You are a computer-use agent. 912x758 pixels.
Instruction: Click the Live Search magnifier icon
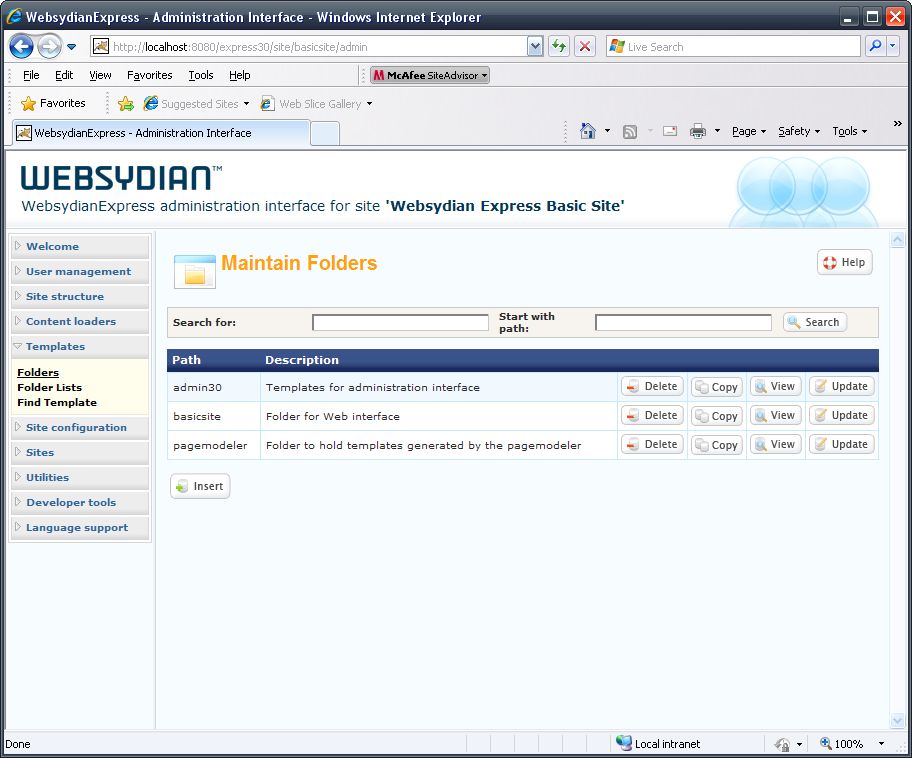pos(875,46)
